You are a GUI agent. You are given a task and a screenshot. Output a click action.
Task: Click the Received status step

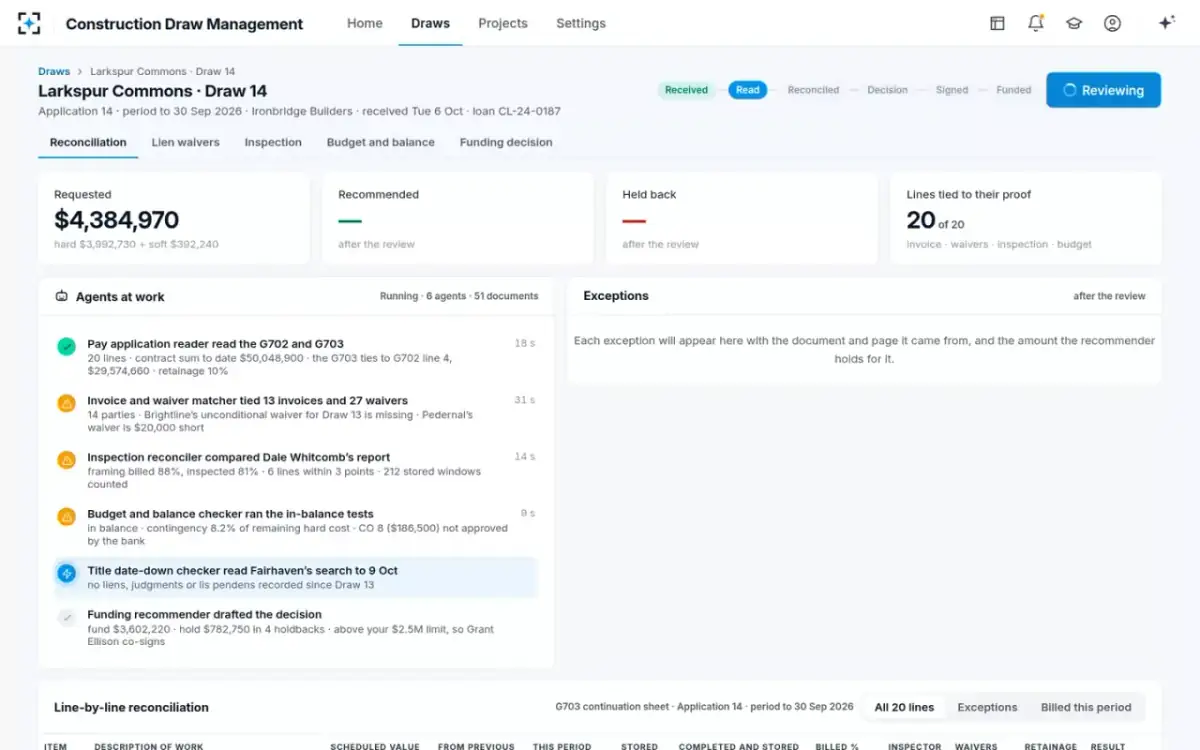click(x=686, y=90)
